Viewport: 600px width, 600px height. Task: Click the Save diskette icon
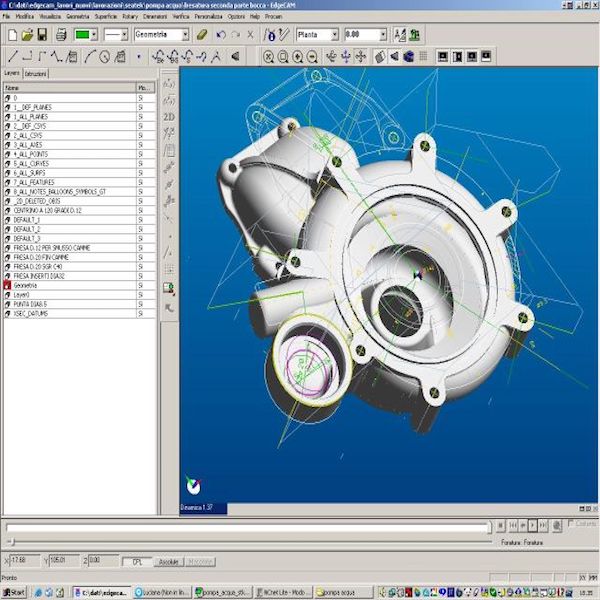click(x=43, y=35)
